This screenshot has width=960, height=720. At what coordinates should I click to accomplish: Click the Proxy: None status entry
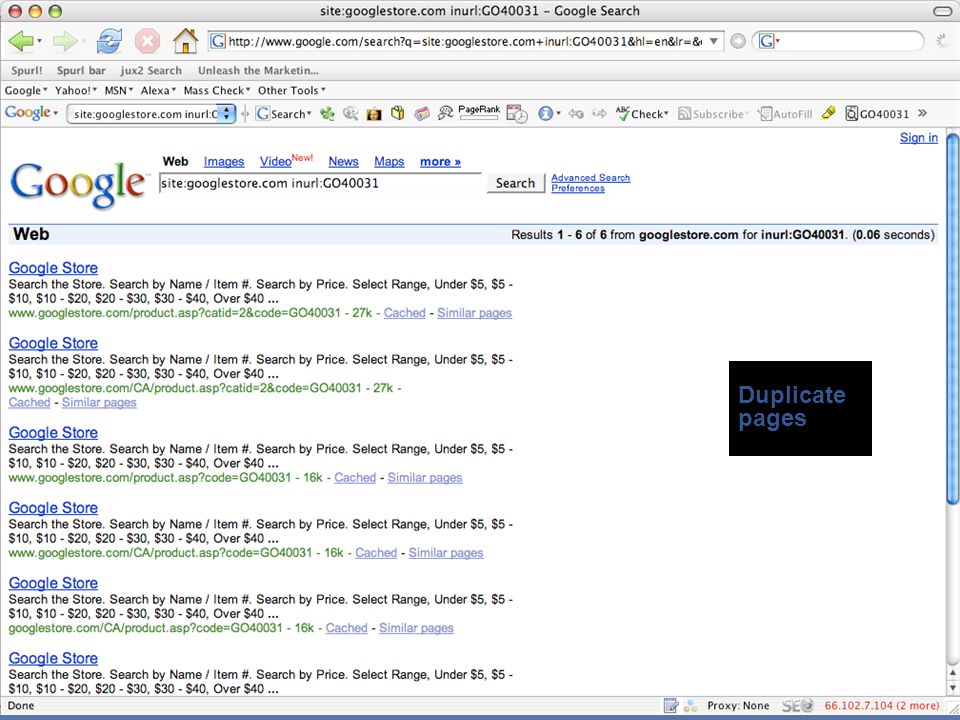click(738, 706)
